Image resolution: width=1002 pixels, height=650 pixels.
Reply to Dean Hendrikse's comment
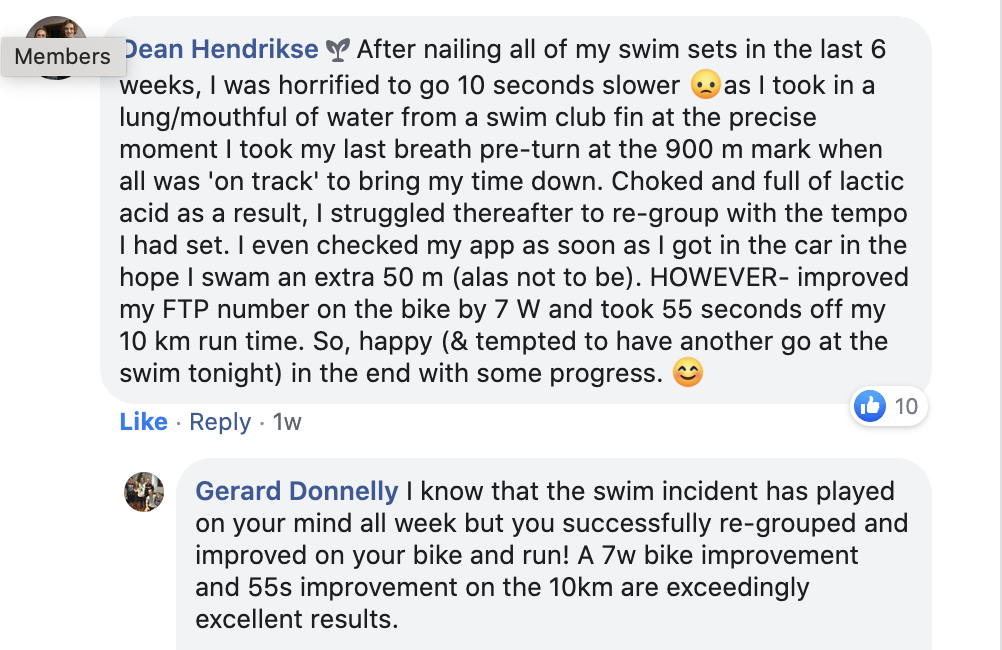219,422
